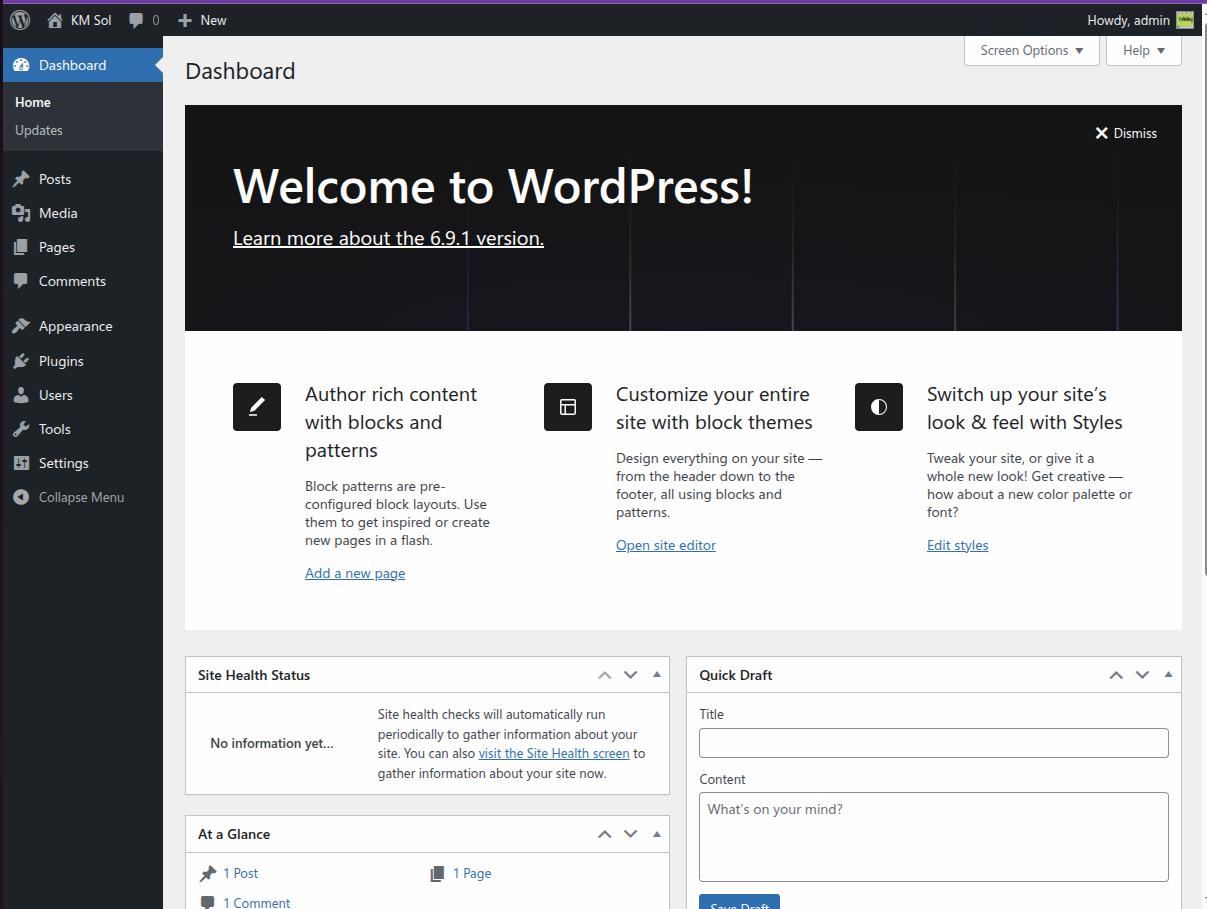Collapse the Quick Draft widget
Screen dimensions: 1207x909
click(x=1167, y=674)
